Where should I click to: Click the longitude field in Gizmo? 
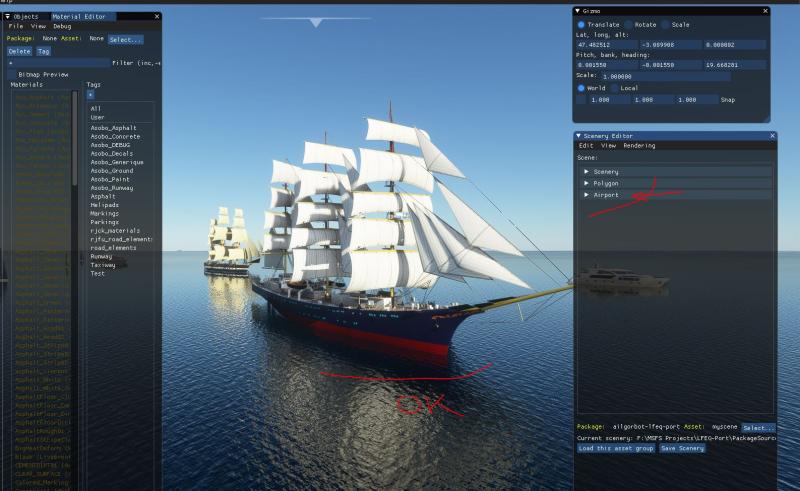tap(670, 45)
